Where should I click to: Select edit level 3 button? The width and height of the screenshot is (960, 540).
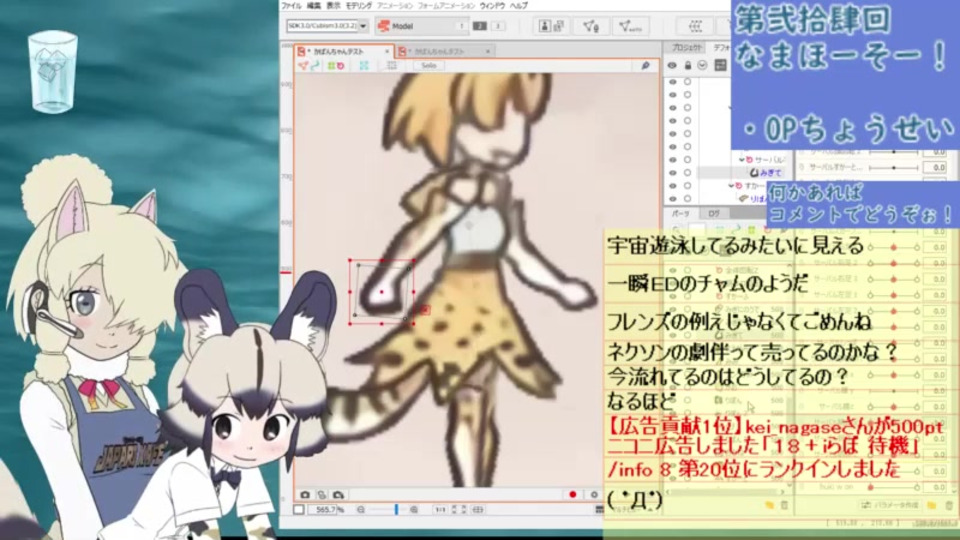(498, 26)
